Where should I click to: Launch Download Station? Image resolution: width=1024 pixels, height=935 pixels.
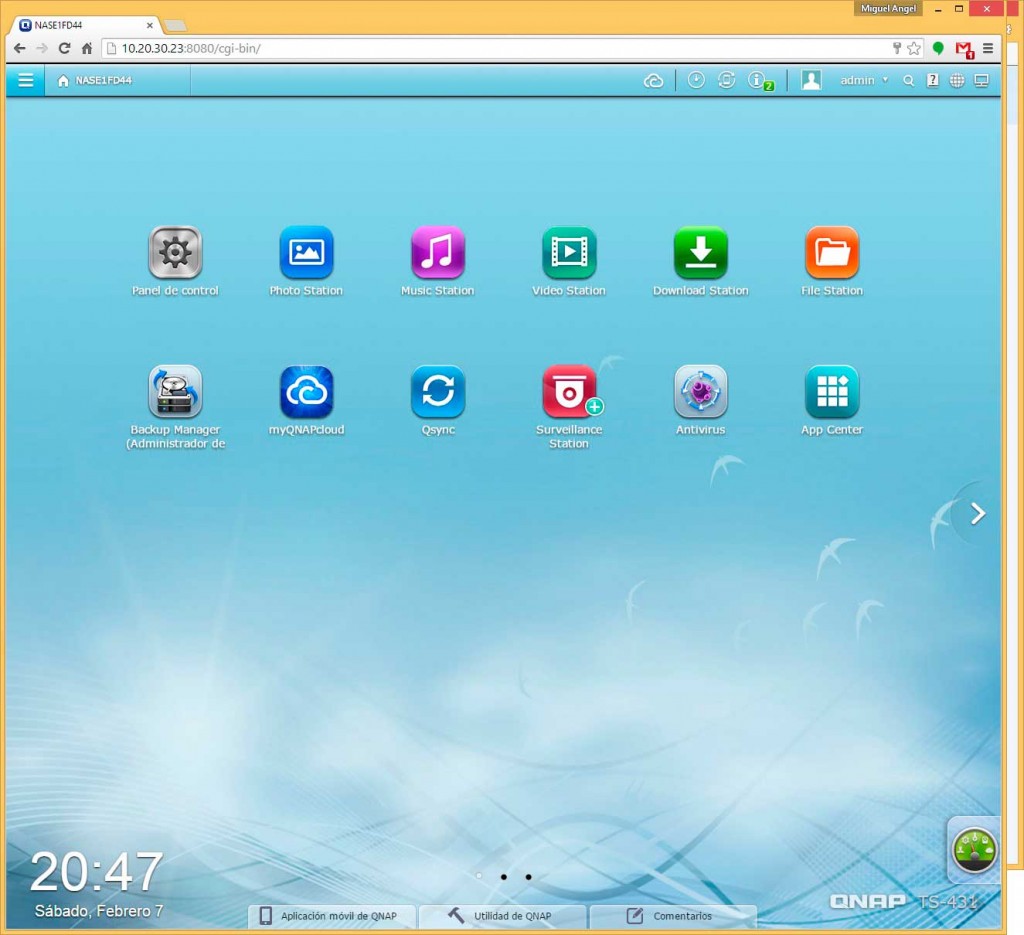701,253
